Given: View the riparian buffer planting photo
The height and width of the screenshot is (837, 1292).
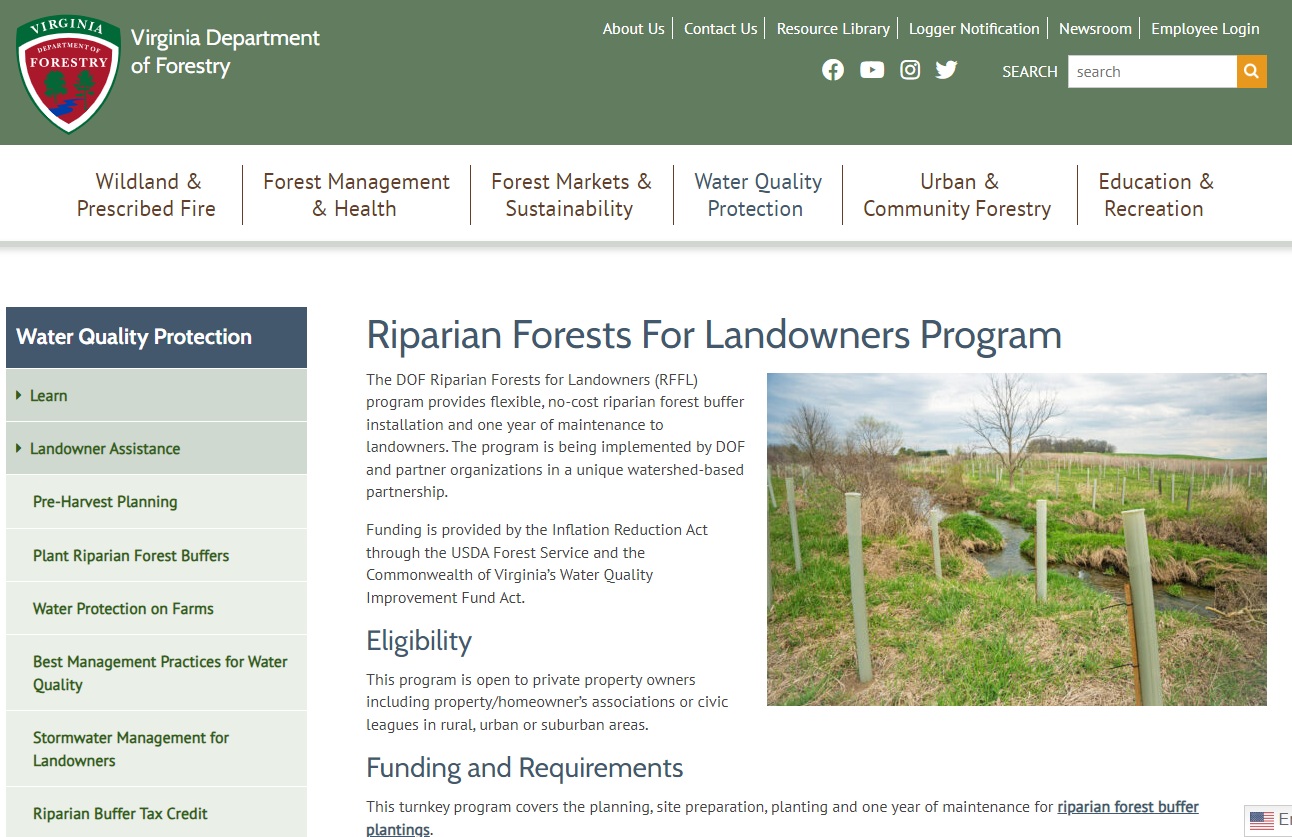Looking at the screenshot, I should (1017, 539).
